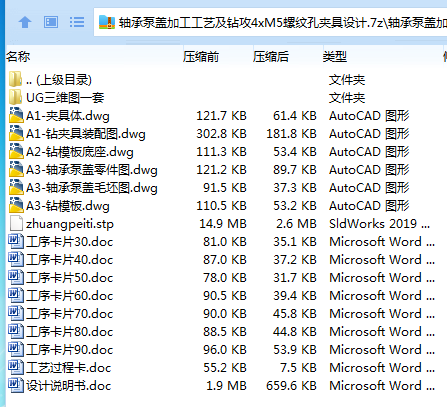Click the folder icon of UG三维图一套
The width and height of the screenshot is (447, 407).
tap(16, 97)
